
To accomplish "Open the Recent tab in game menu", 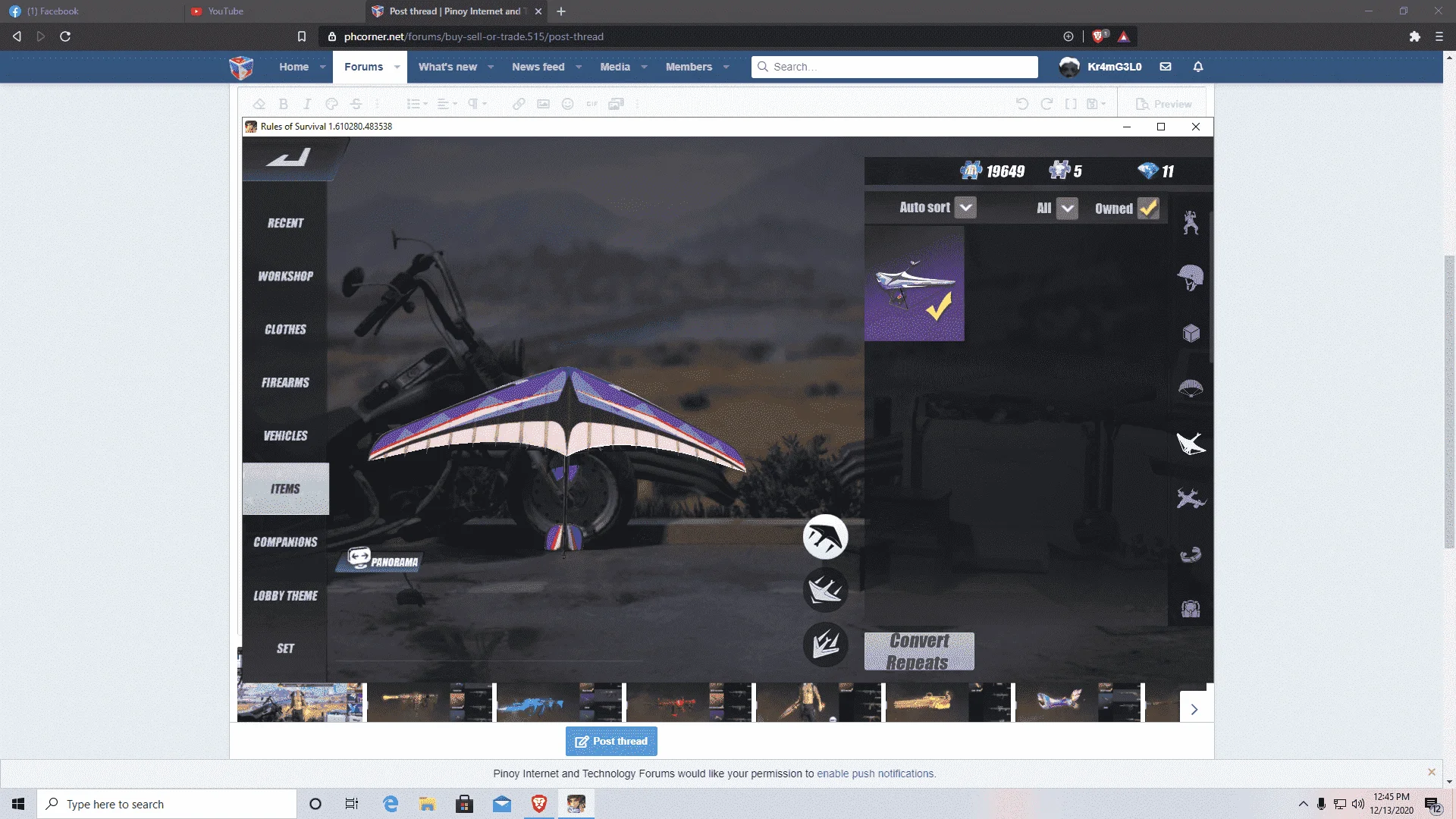I will pyautogui.click(x=285, y=223).
